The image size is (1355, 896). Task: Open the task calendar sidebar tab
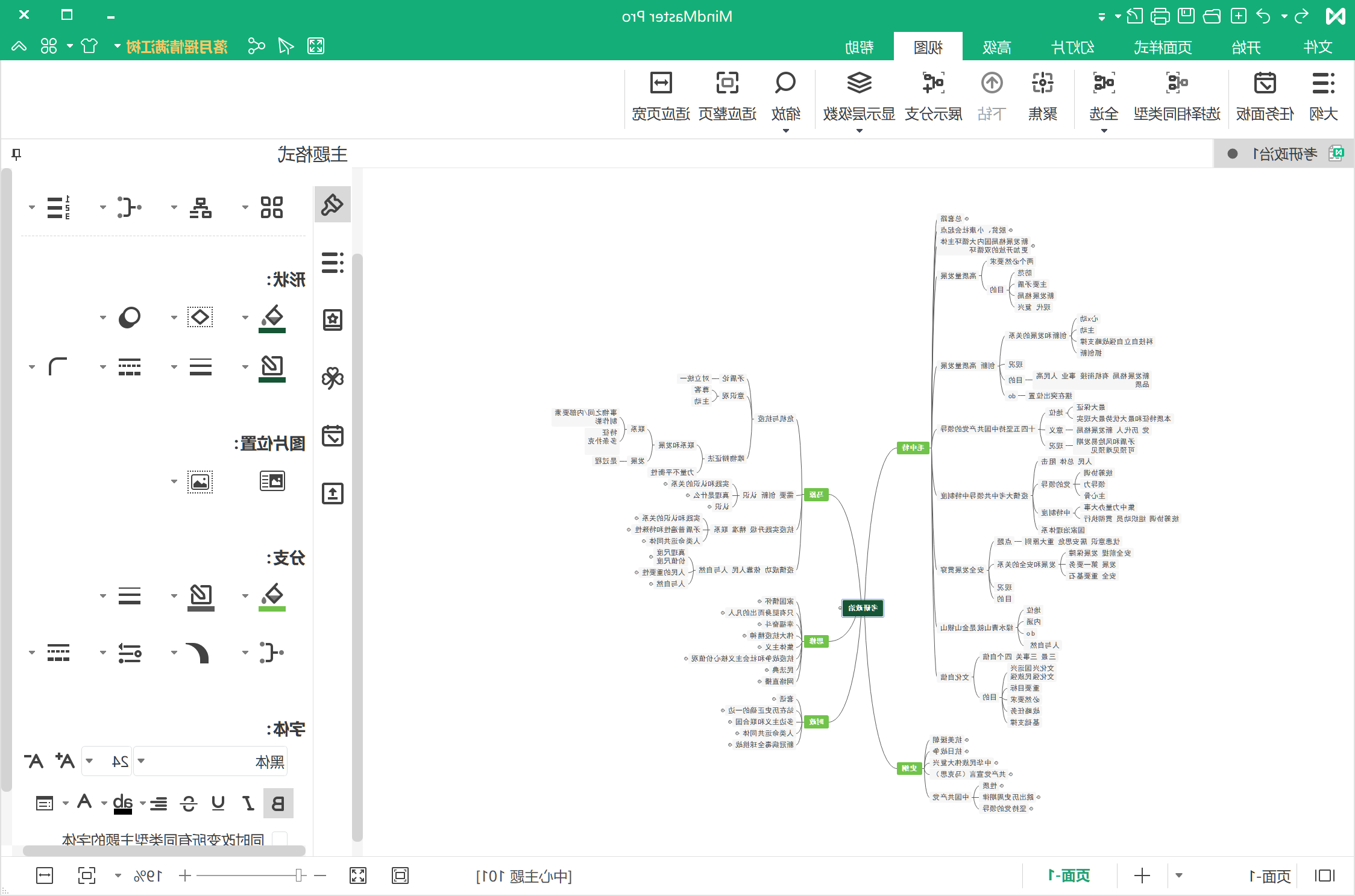click(x=333, y=436)
